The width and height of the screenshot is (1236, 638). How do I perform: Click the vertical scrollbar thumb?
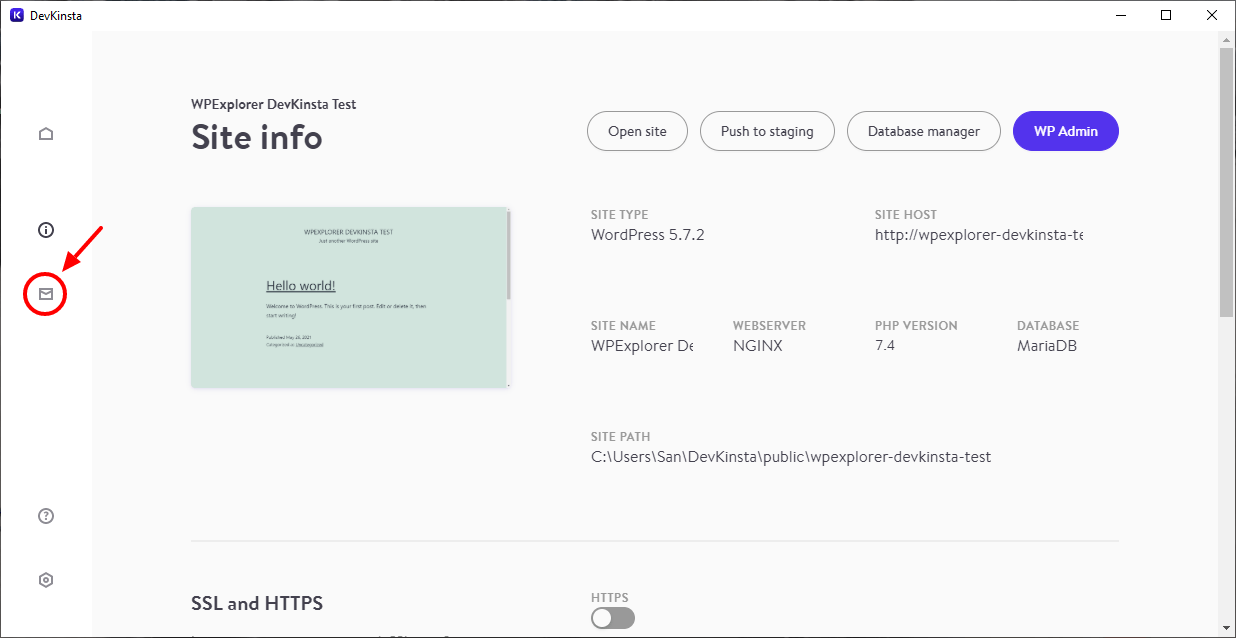[x=1226, y=182]
